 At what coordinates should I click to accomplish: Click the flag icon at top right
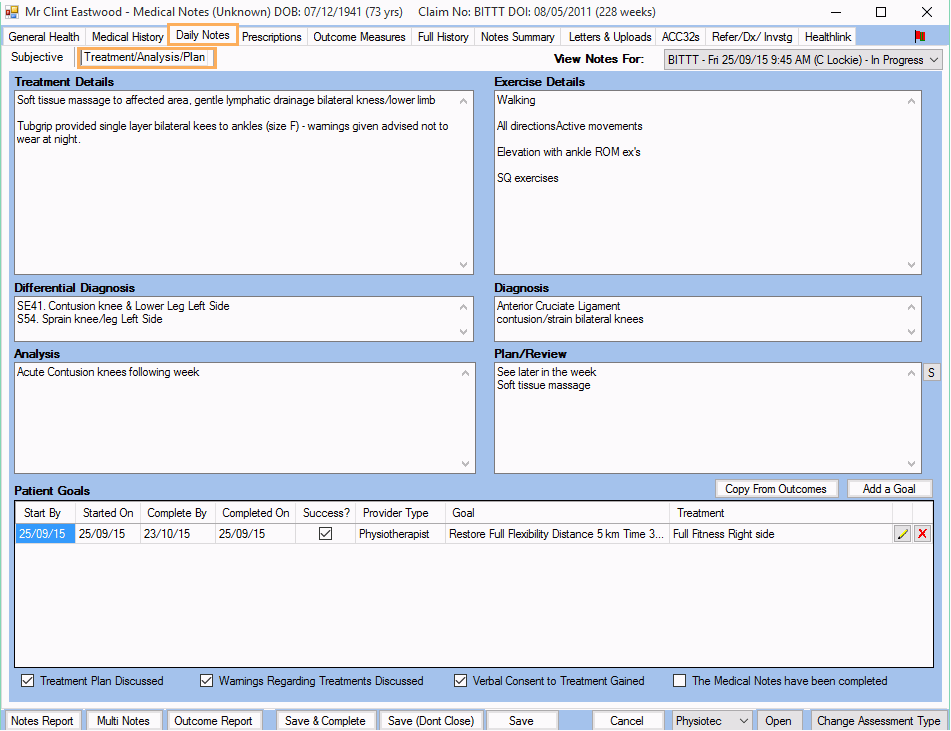point(920,37)
